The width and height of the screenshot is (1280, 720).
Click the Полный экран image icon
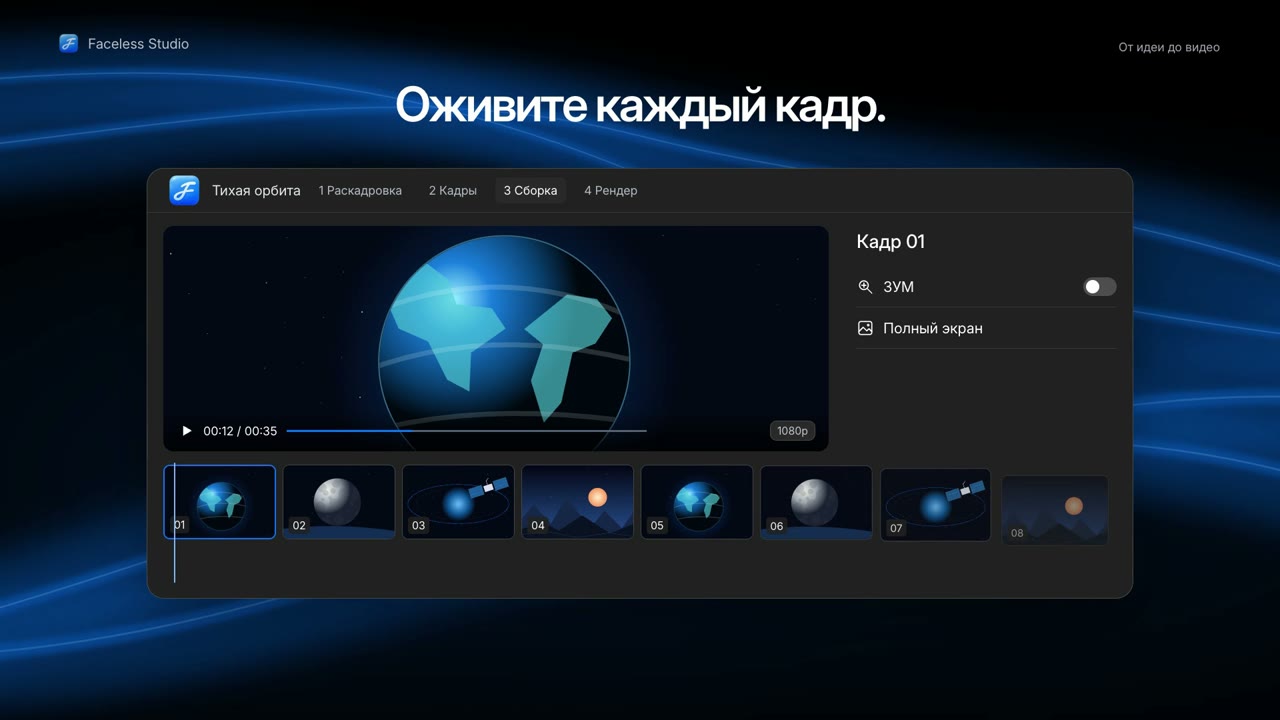pos(865,328)
